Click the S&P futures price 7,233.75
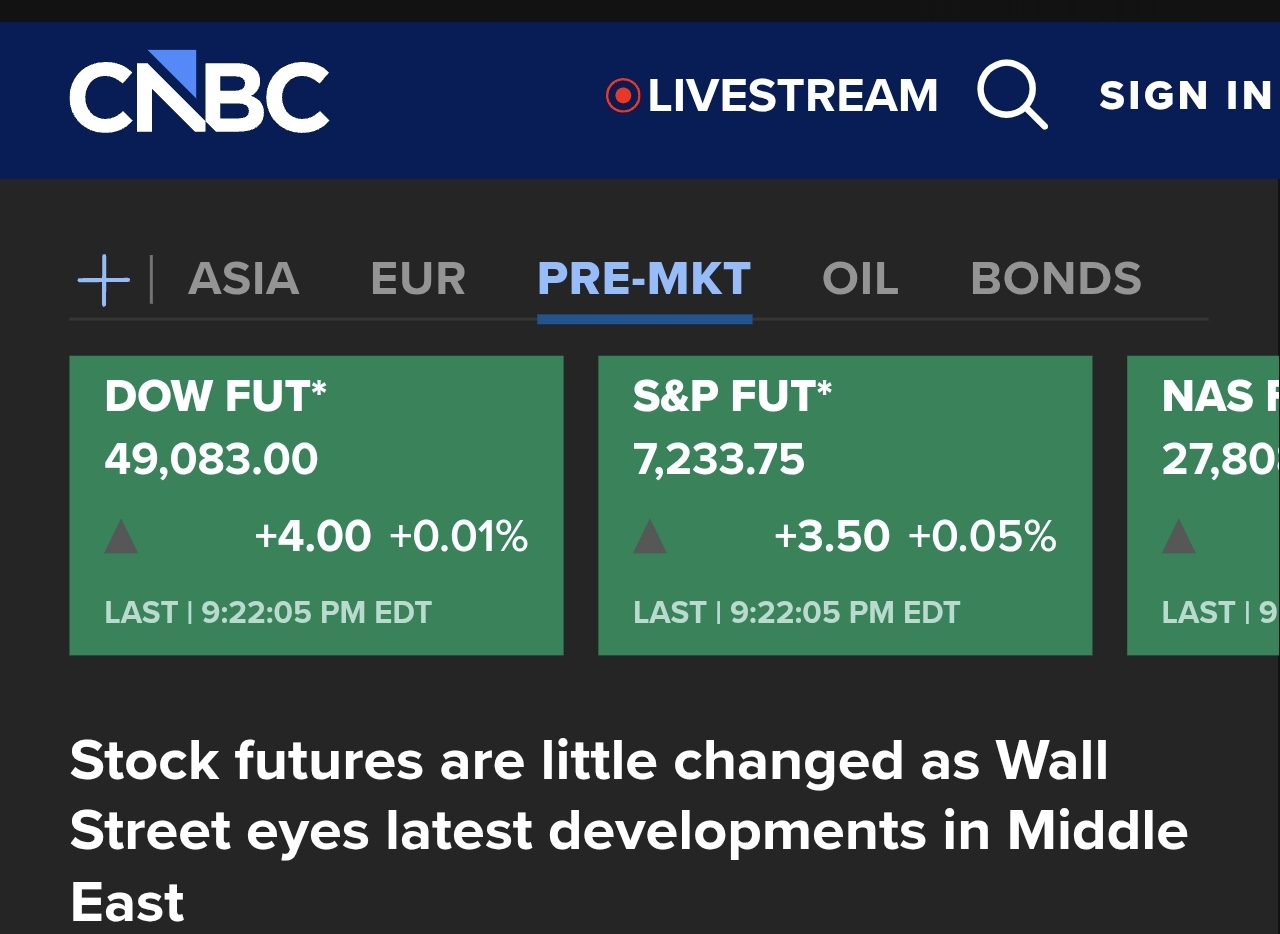 pos(719,460)
